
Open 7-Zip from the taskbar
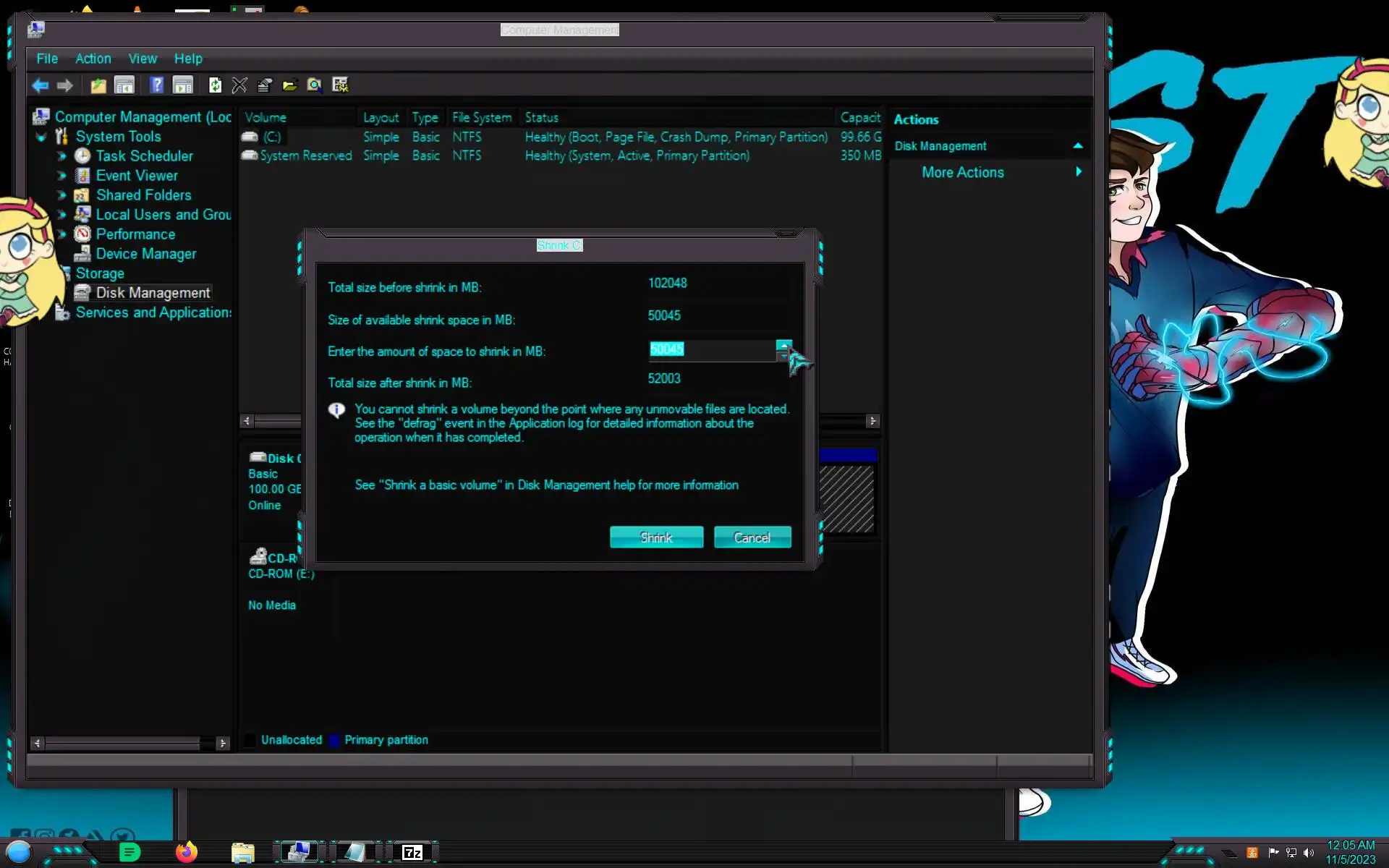coord(412,852)
